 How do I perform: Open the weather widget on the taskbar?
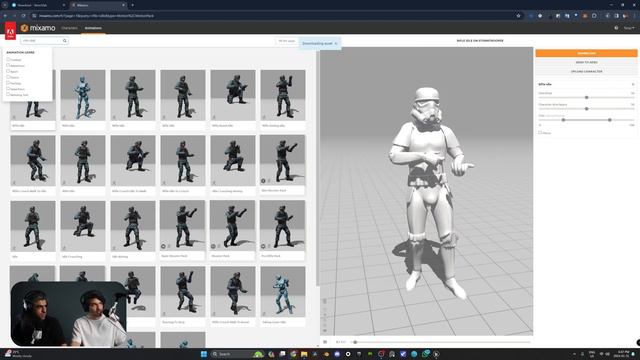[17, 354]
